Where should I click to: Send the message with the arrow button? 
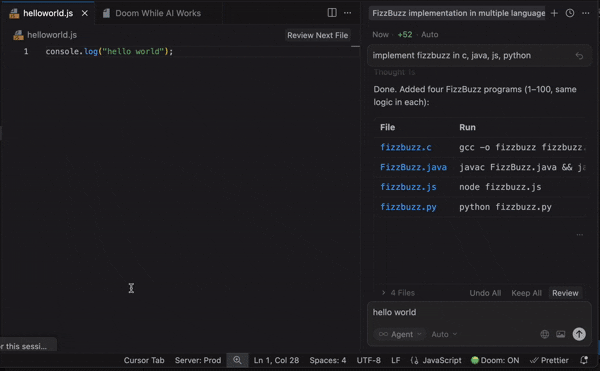pyautogui.click(x=579, y=334)
